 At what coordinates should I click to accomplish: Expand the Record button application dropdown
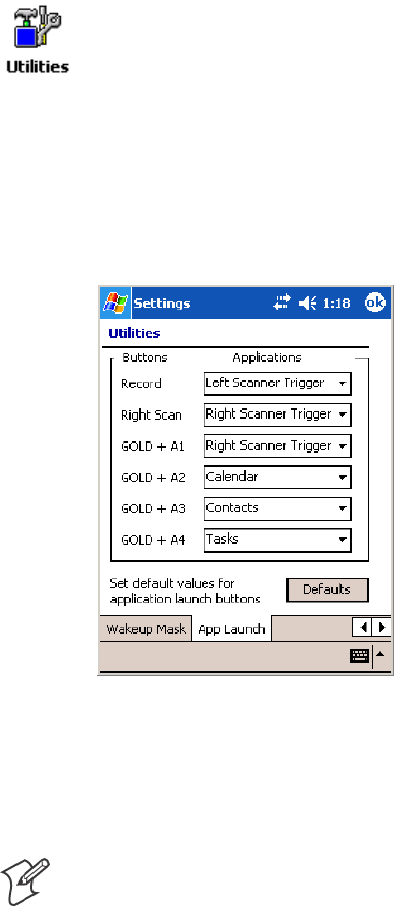coord(277,384)
